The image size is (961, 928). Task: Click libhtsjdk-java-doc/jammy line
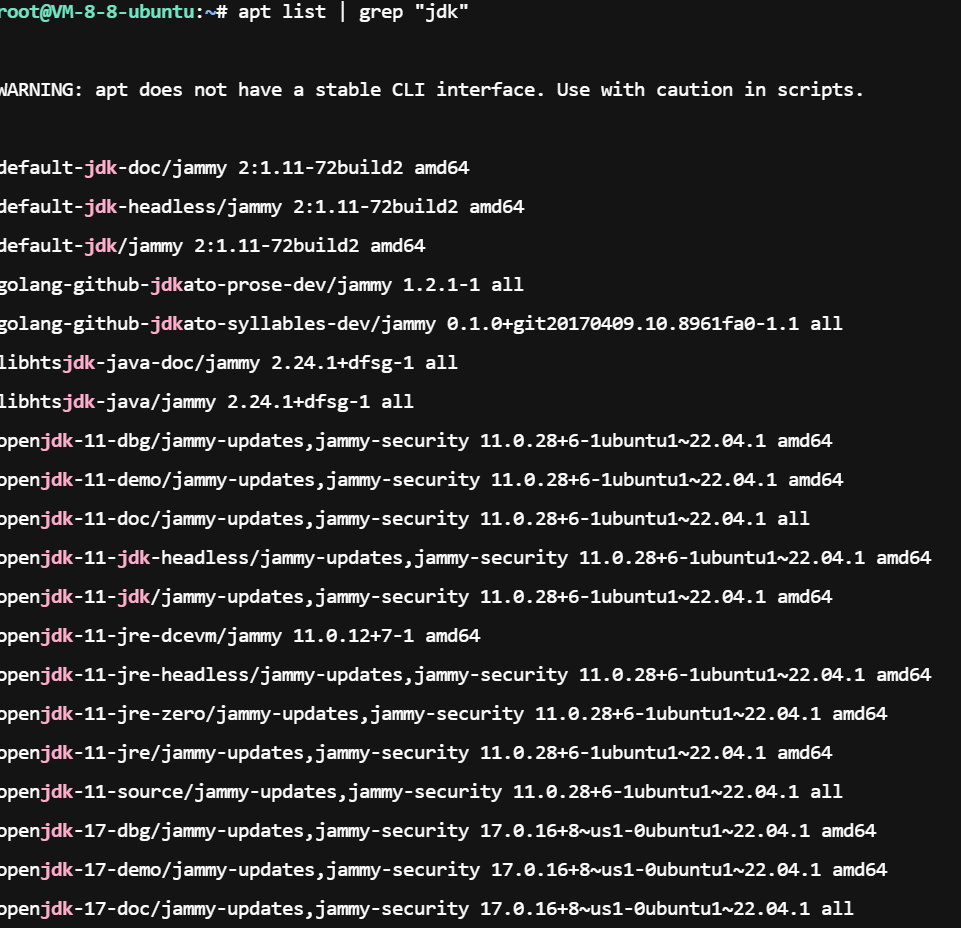click(229, 363)
